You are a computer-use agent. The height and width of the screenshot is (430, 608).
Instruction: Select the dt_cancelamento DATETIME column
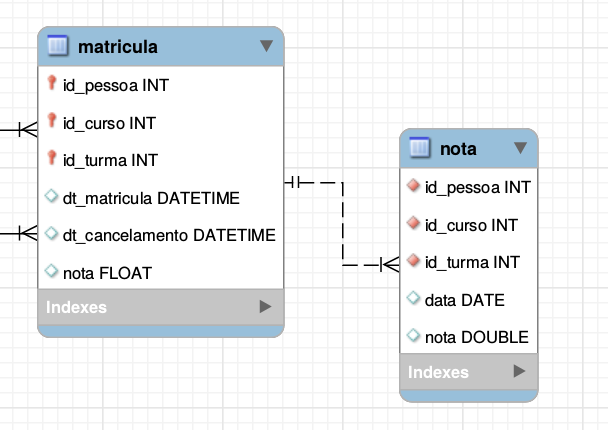click(169, 234)
